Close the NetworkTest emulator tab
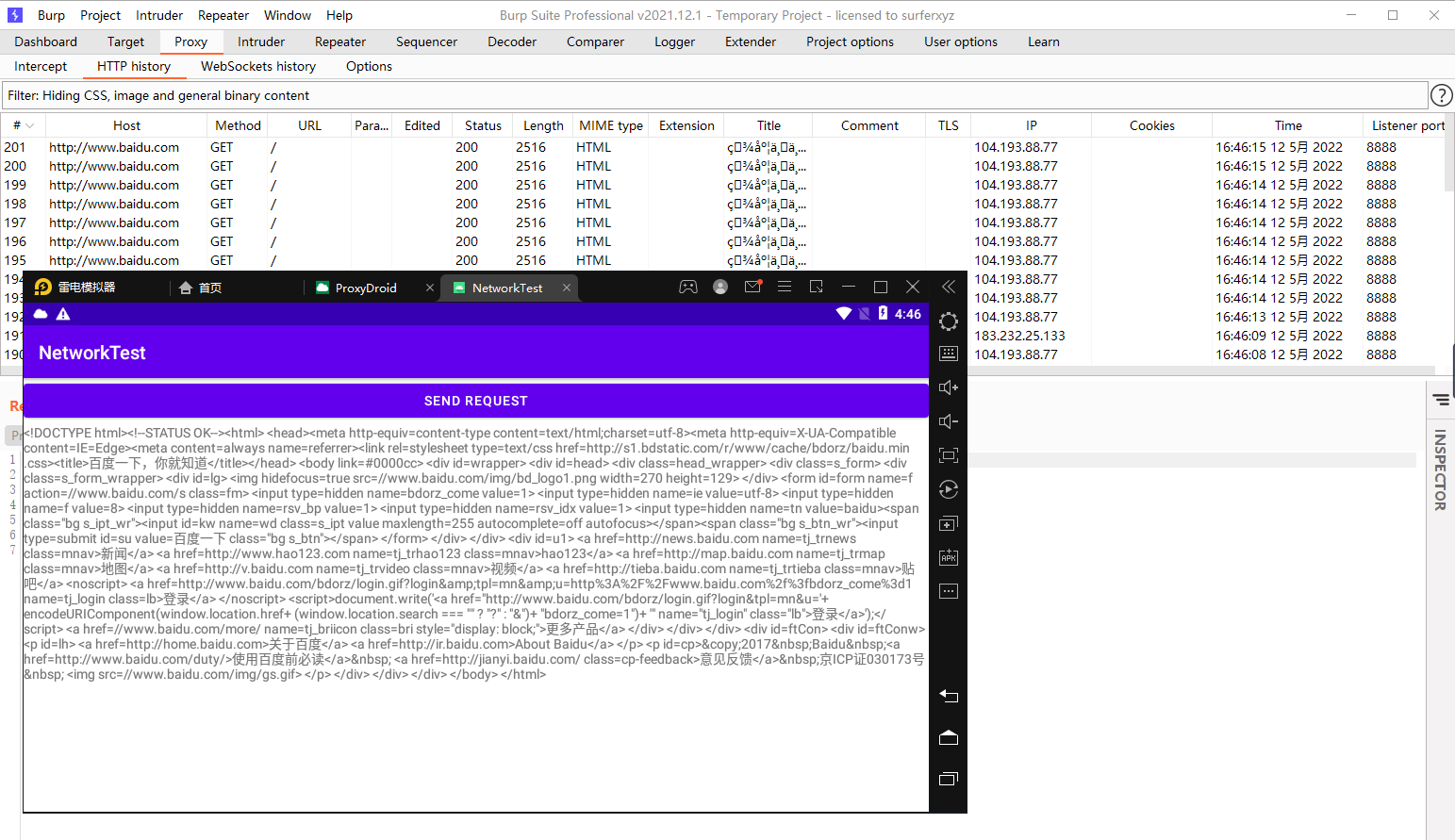Image resolution: width=1455 pixels, height=840 pixels. (x=567, y=288)
